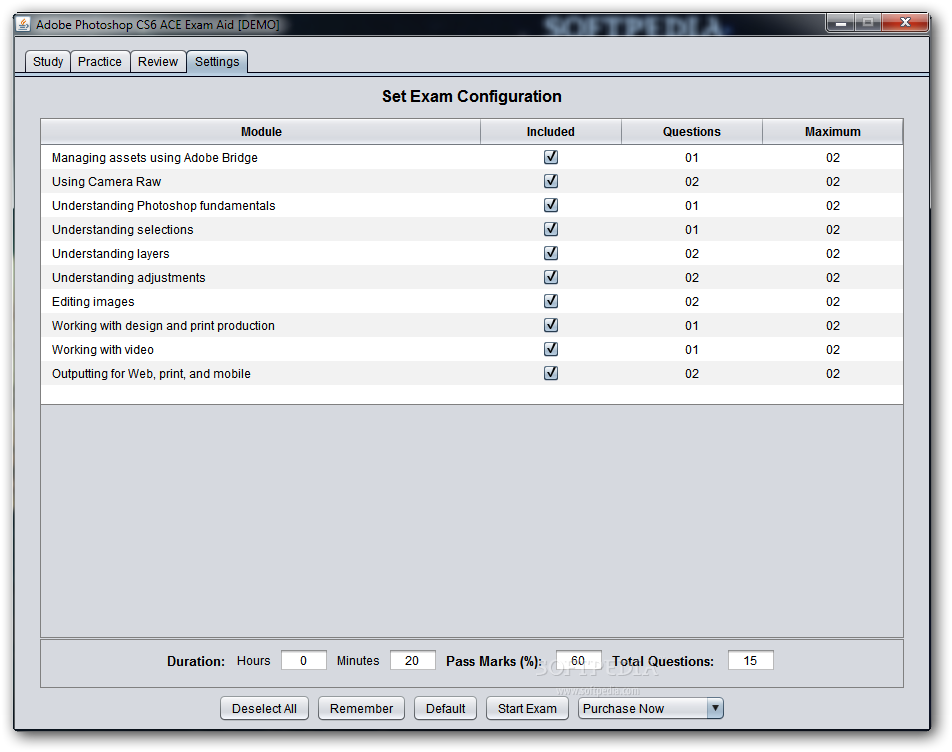
Task: Click the Start Exam button
Action: 527,708
